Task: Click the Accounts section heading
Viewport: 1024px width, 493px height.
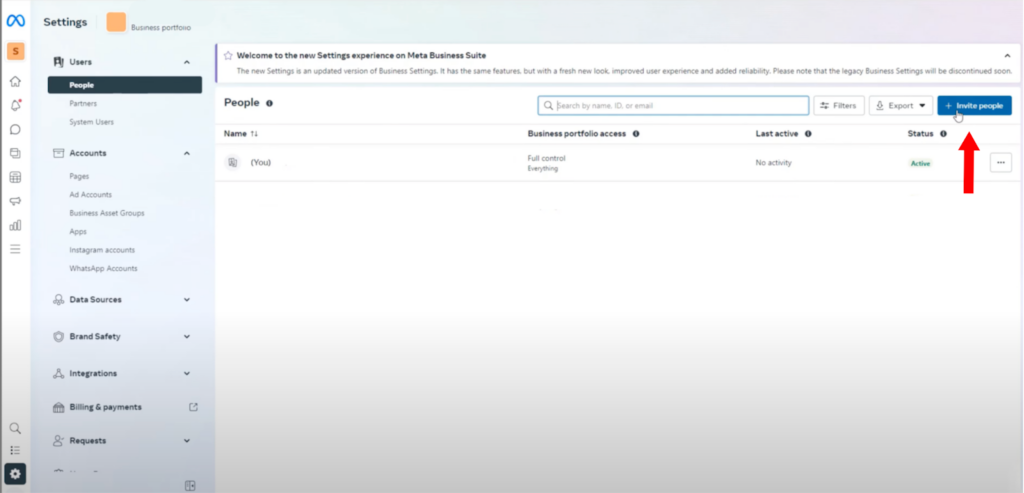Action: tap(88, 153)
